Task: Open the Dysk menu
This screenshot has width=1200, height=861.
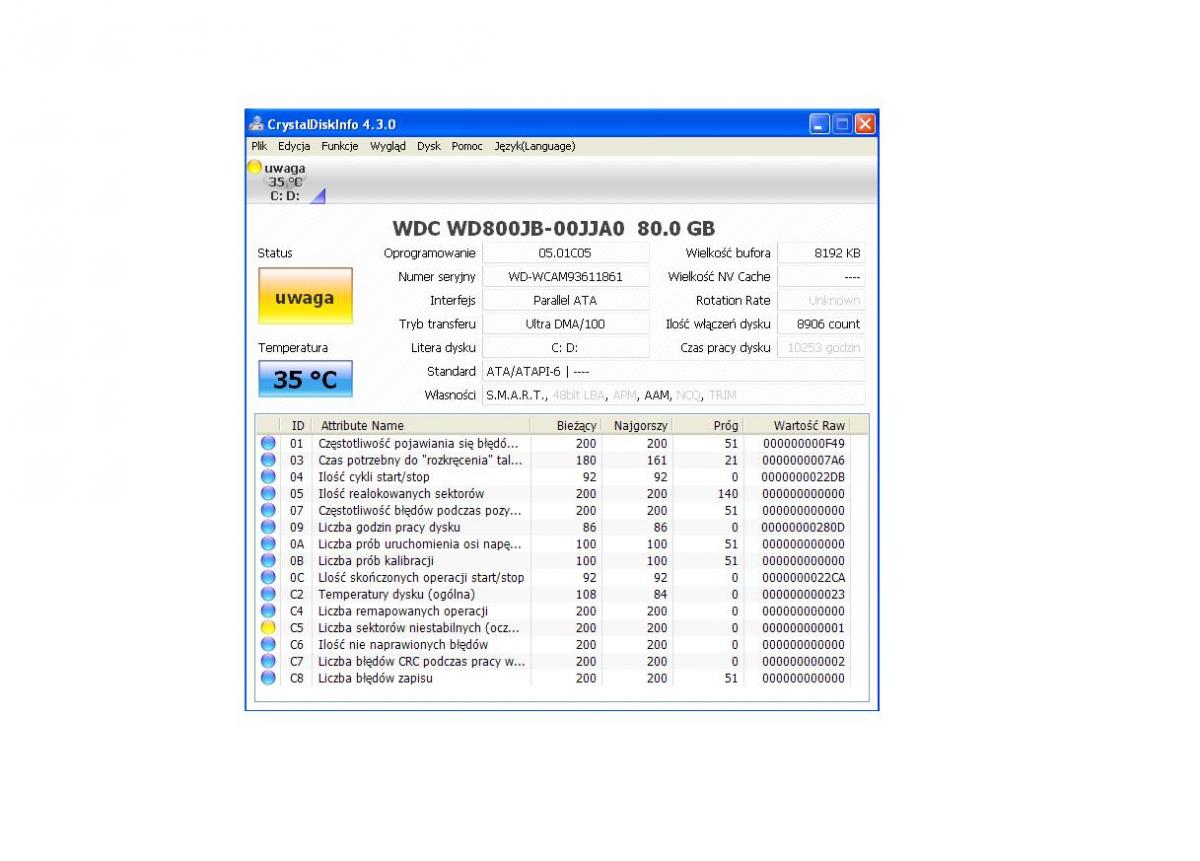Action: 429,146
